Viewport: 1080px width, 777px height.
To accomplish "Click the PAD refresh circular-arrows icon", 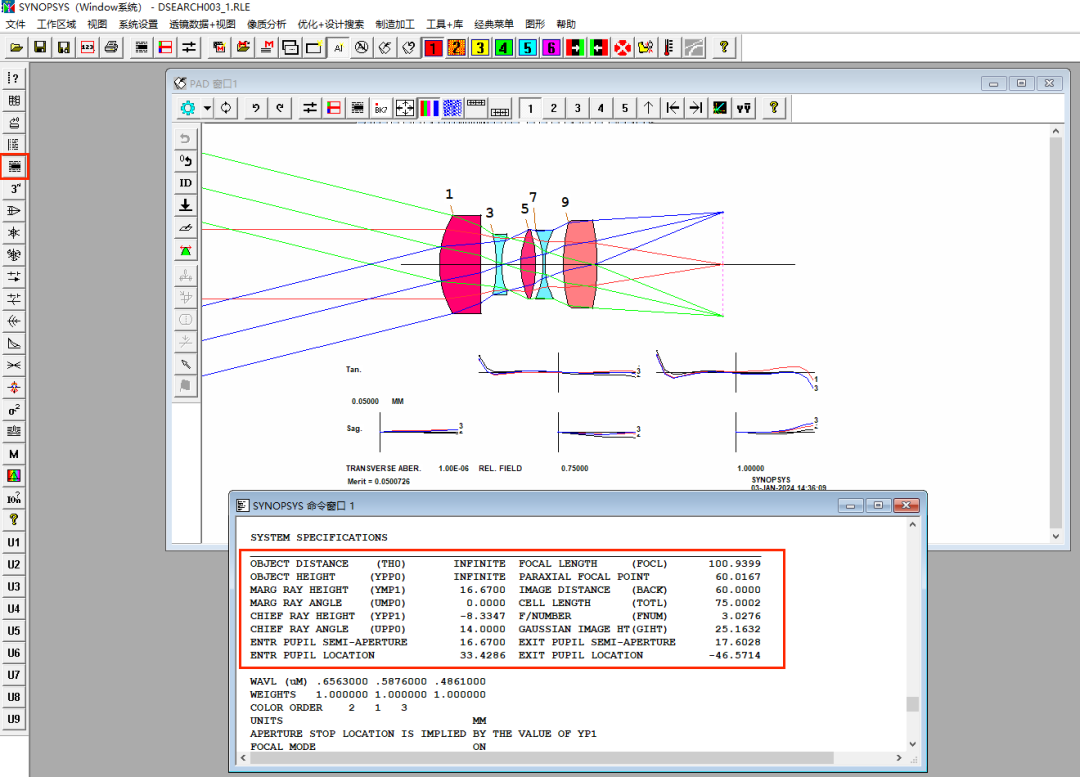I will pyautogui.click(x=226, y=108).
